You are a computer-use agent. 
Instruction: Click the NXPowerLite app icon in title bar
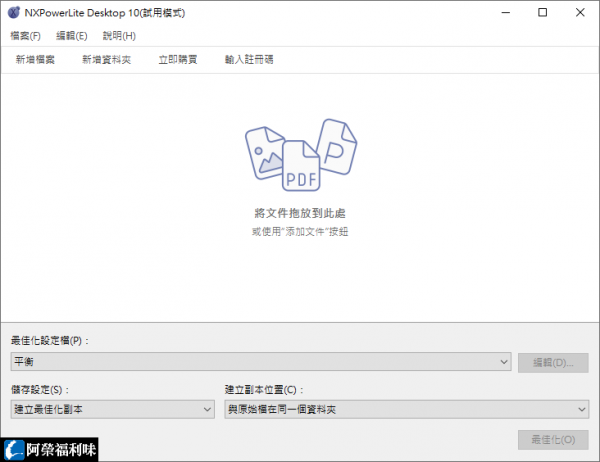(x=14, y=12)
